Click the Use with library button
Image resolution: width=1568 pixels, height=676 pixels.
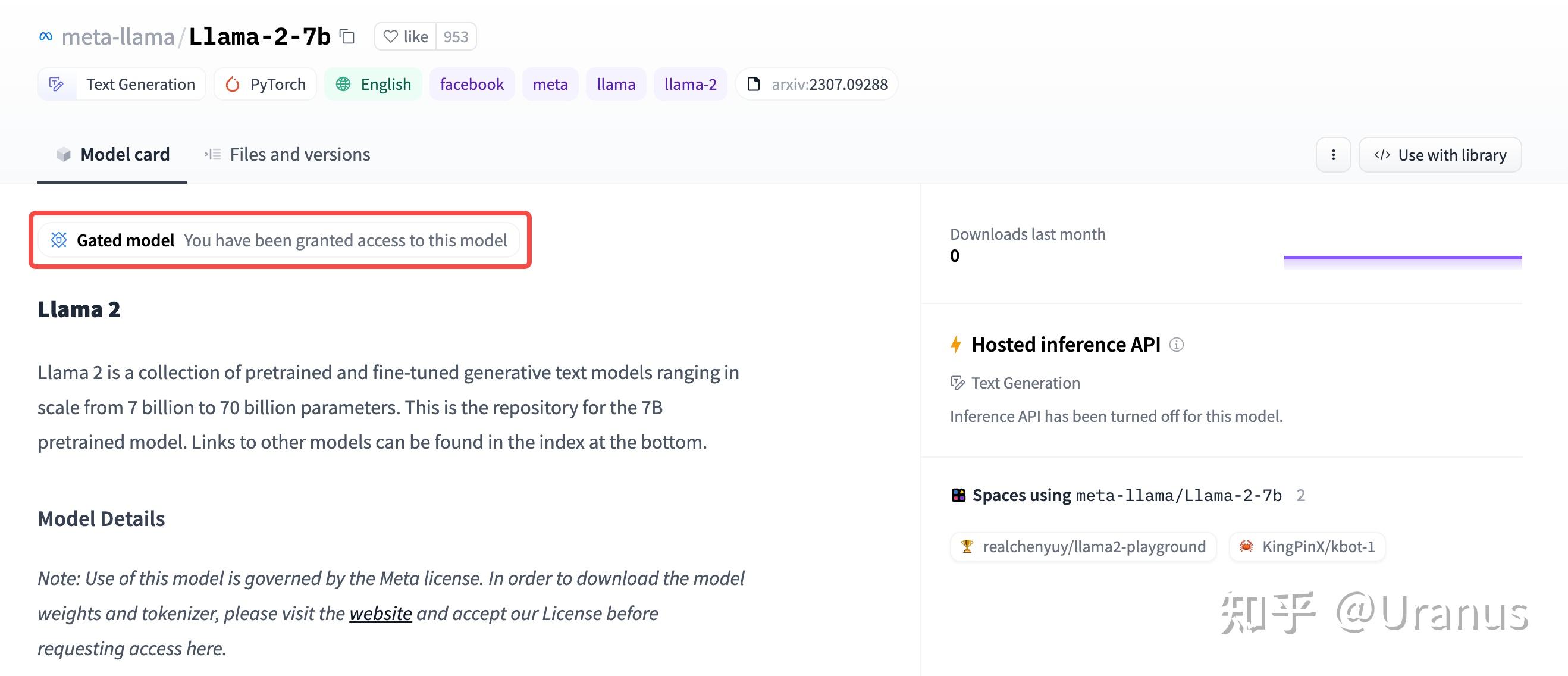point(1440,155)
